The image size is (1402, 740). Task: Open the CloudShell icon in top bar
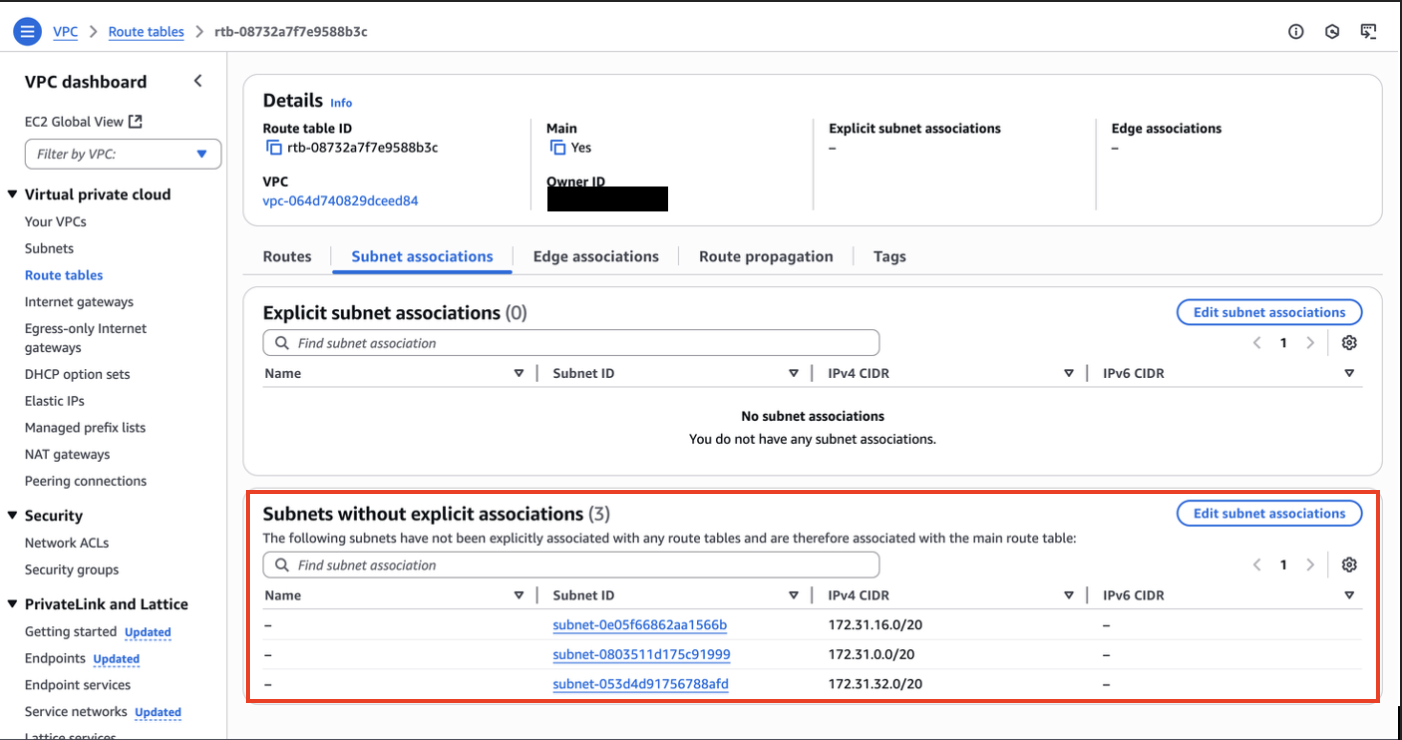(x=1368, y=32)
